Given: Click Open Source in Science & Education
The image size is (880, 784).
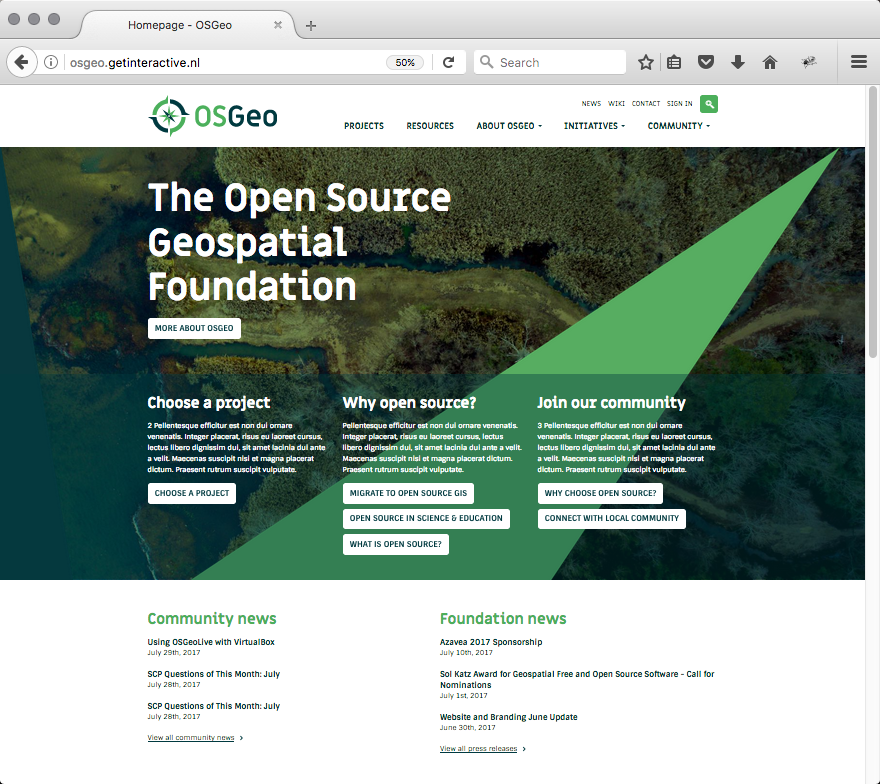Looking at the screenshot, I should pos(426,519).
